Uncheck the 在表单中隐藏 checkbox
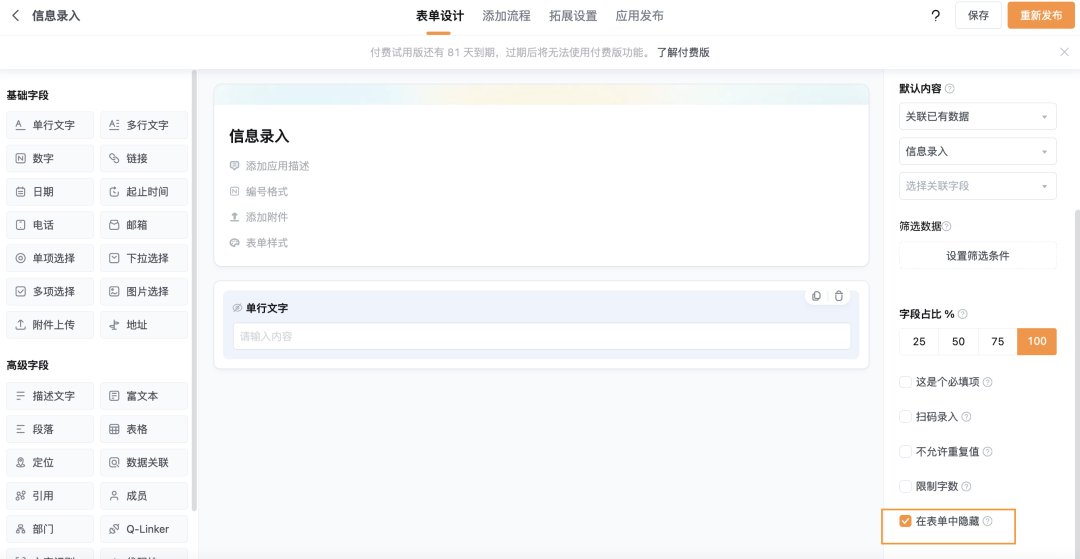The image size is (1080, 559). pyautogui.click(x=906, y=521)
